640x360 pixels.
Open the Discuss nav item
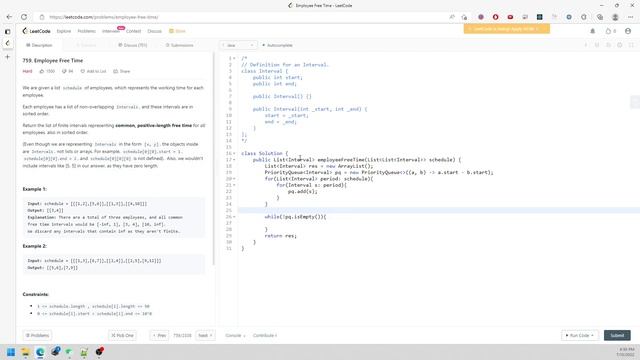[154, 31]
